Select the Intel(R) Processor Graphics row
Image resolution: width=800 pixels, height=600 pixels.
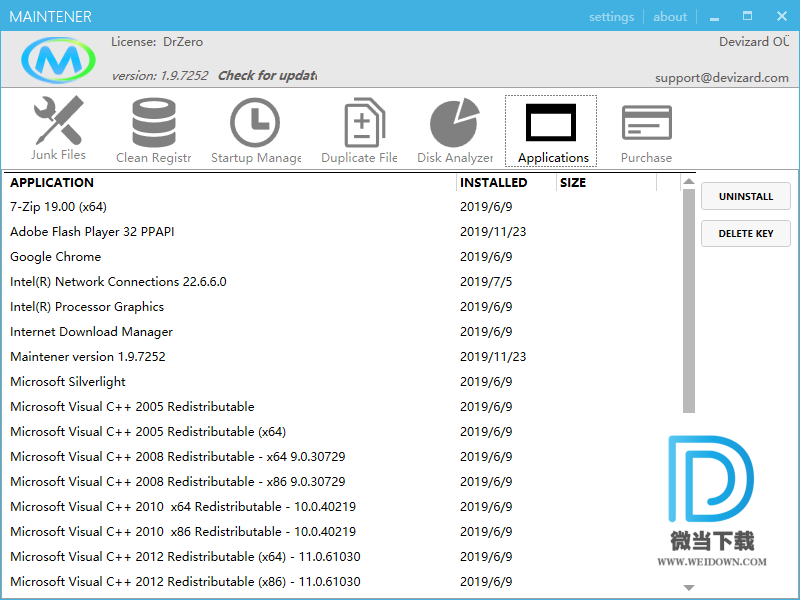[x=342, y=307]
